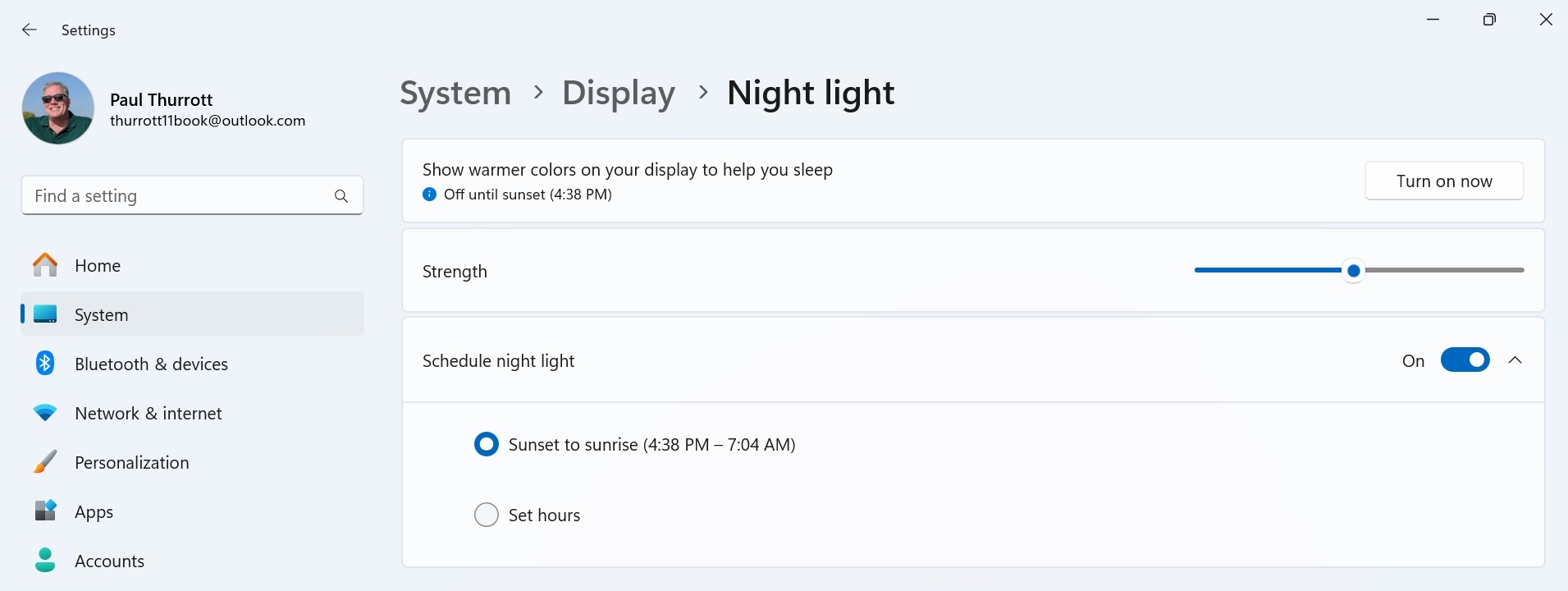Open Bluetooth & devices settings page
1568x591 pixels.
151,364
